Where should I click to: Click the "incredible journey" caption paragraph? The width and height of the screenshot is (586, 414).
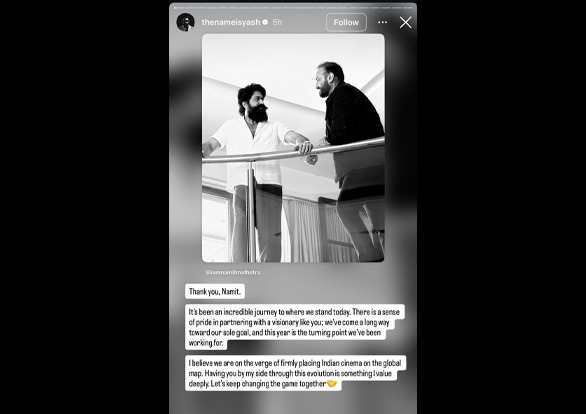[295, 327]
